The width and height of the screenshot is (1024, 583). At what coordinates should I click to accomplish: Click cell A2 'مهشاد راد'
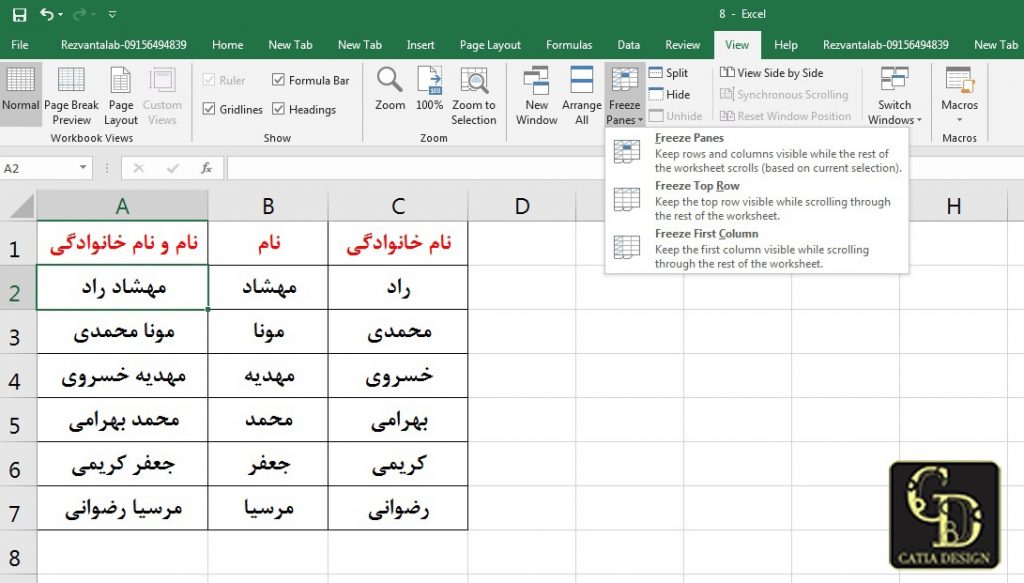pos(122,287)
